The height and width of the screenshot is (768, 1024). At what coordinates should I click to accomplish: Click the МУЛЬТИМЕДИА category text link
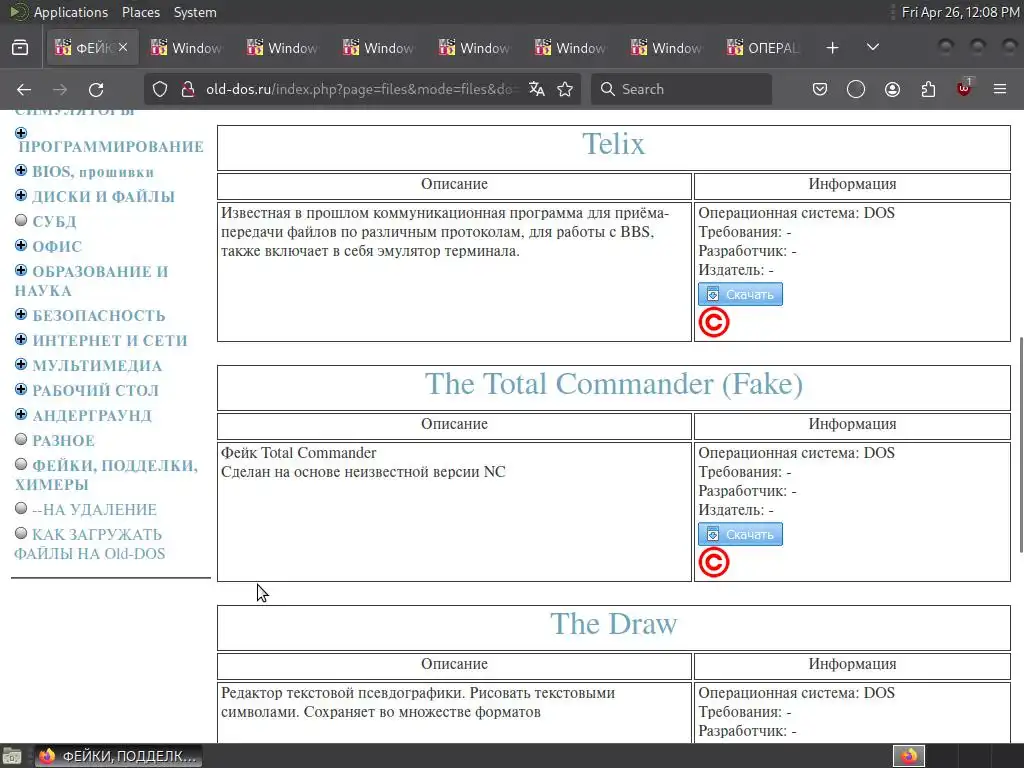pos(97,366)
